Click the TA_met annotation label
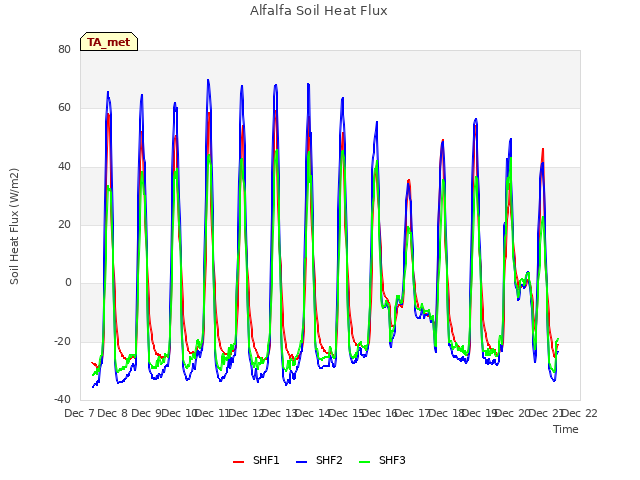640x480 pixels. tap(109, 42)
